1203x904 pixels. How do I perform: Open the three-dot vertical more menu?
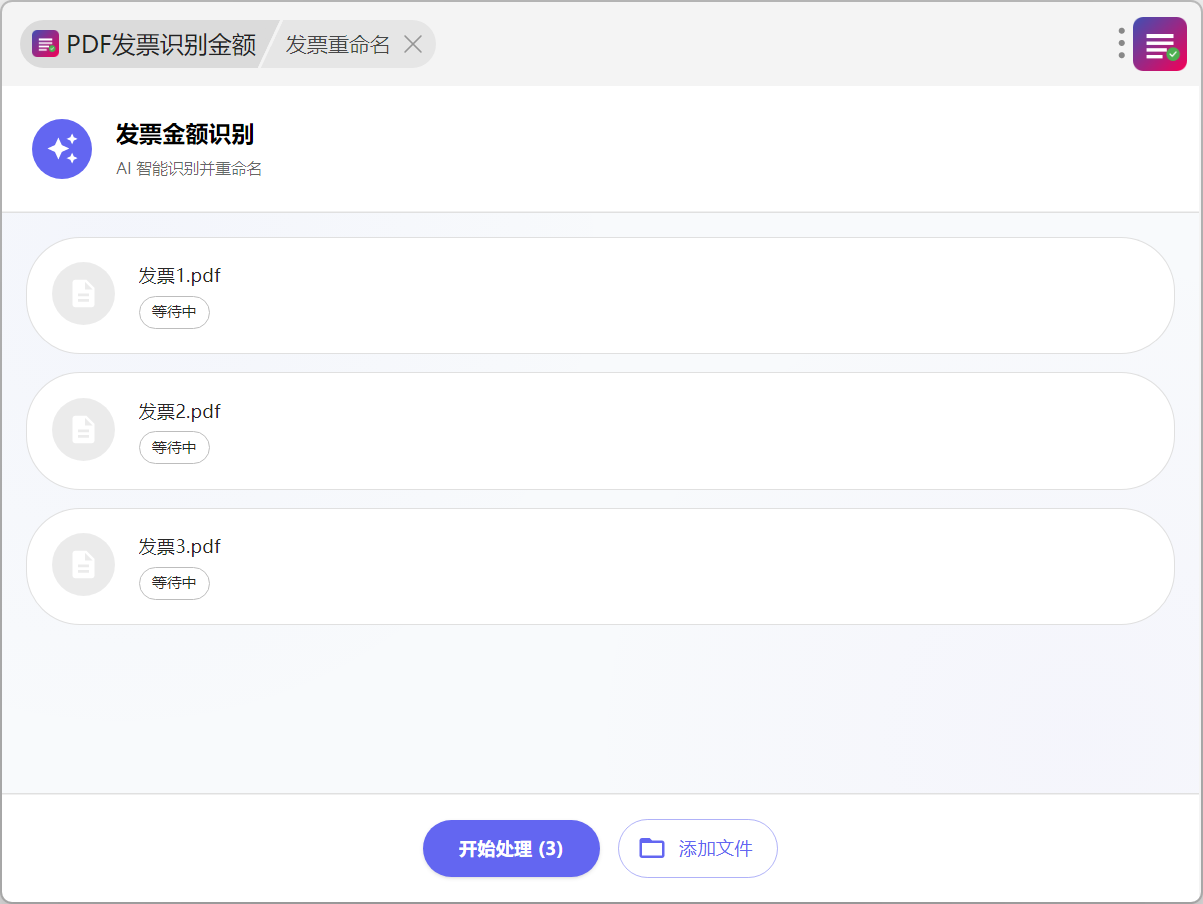pos(1121,44)
